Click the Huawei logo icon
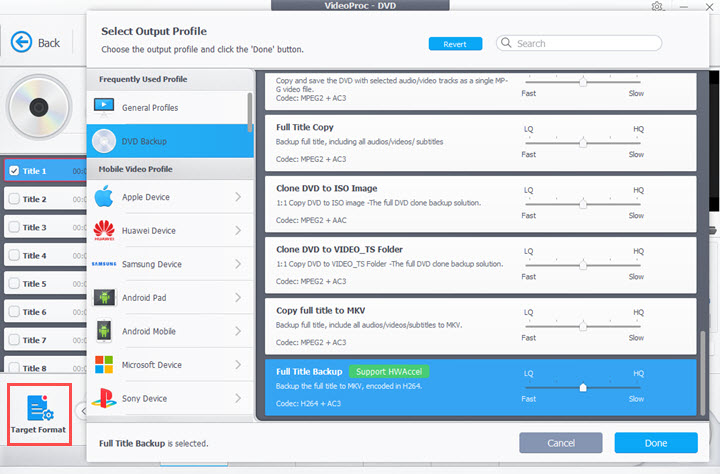The image size is (720, 474). [x=104, y=230]
